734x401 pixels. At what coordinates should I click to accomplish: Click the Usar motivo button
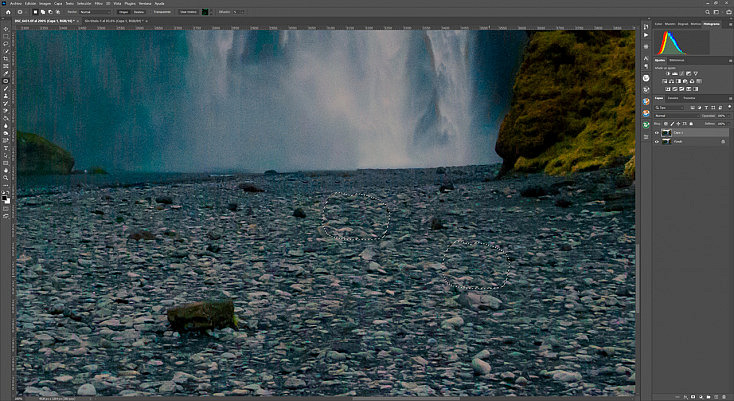coord(189,12)
